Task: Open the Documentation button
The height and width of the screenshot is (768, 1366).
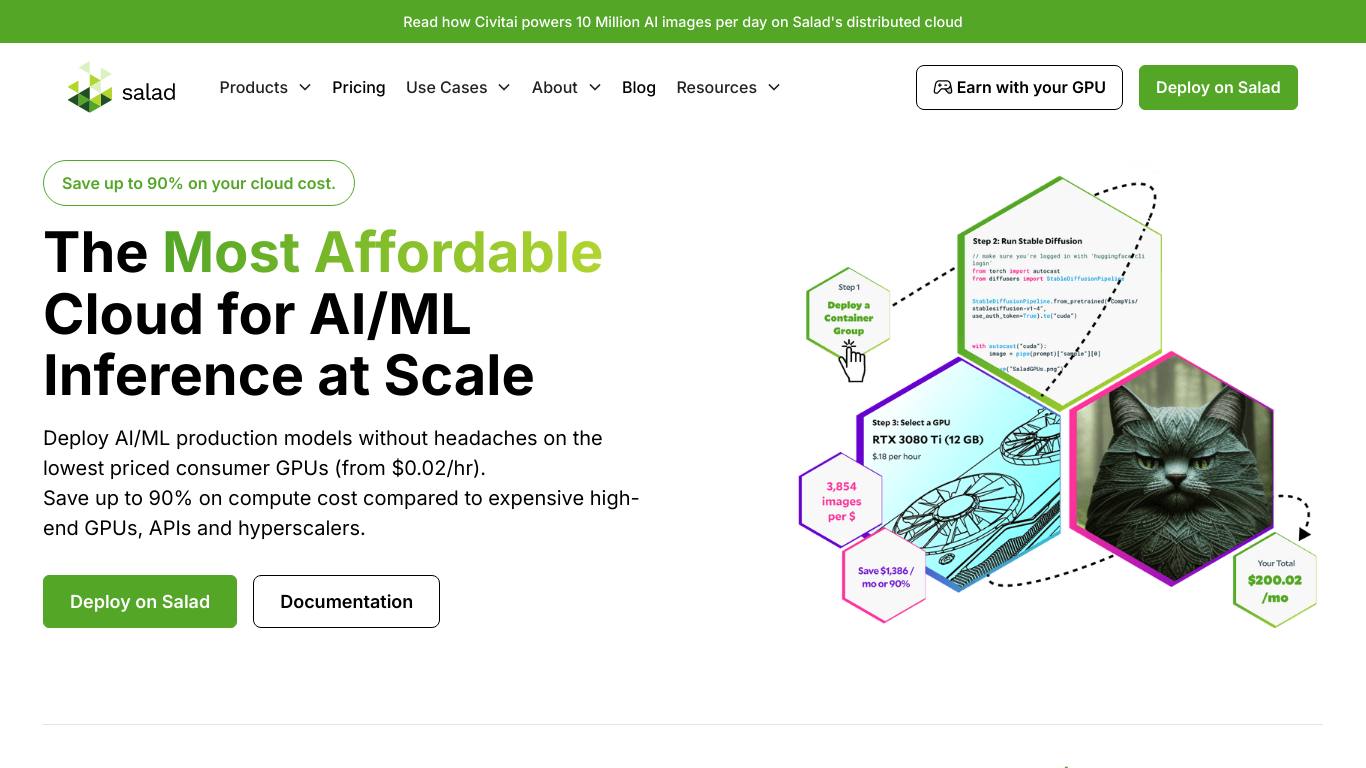Action: [x=346, y=601]
